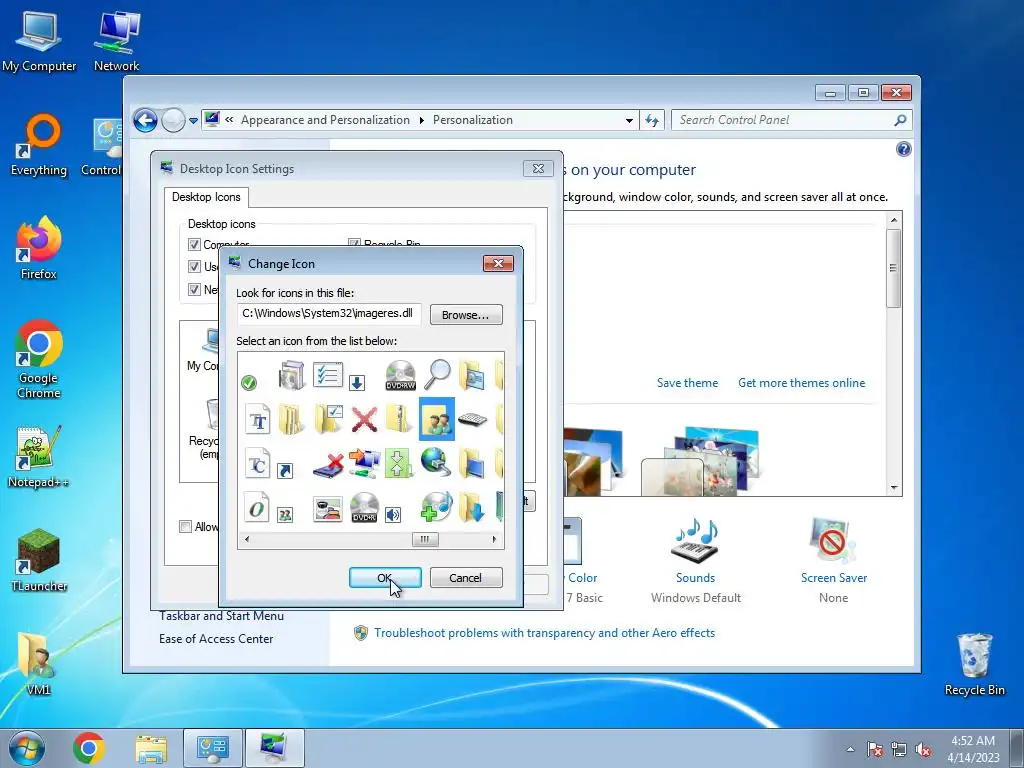Click the icon list right scroll arrow
The width and height of the screenshot is (1024, 768).
click(x=494, y=539)
